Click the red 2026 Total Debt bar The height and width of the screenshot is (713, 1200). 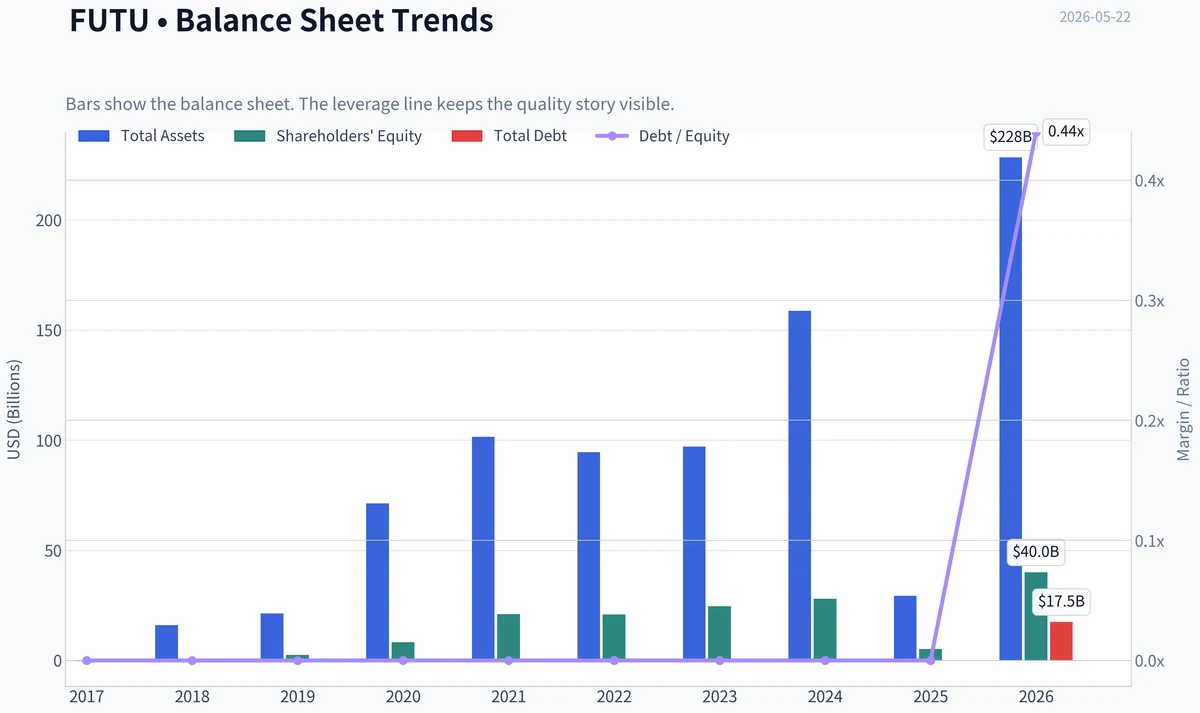tap(1061, 641)
